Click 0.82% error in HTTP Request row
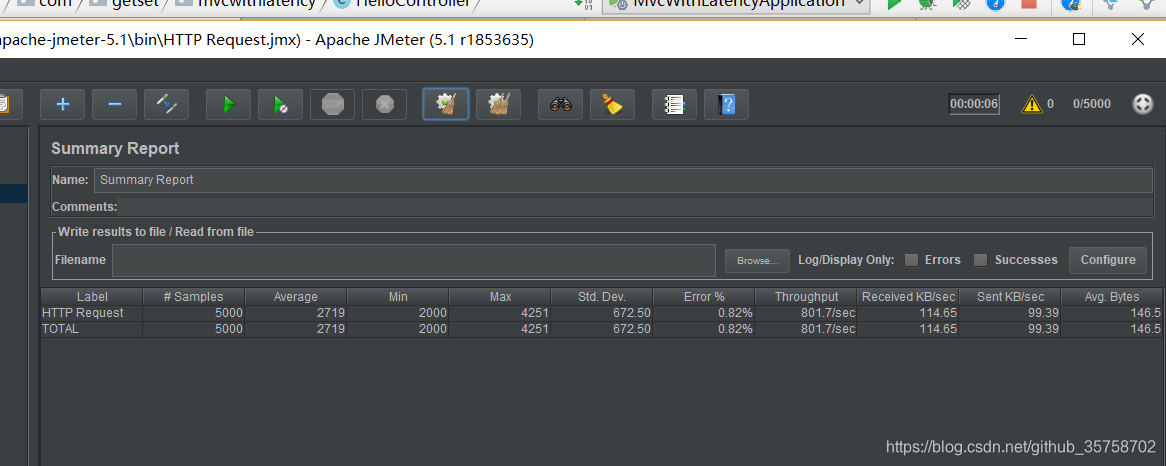 pyautogui.click(x=735, y=313)
